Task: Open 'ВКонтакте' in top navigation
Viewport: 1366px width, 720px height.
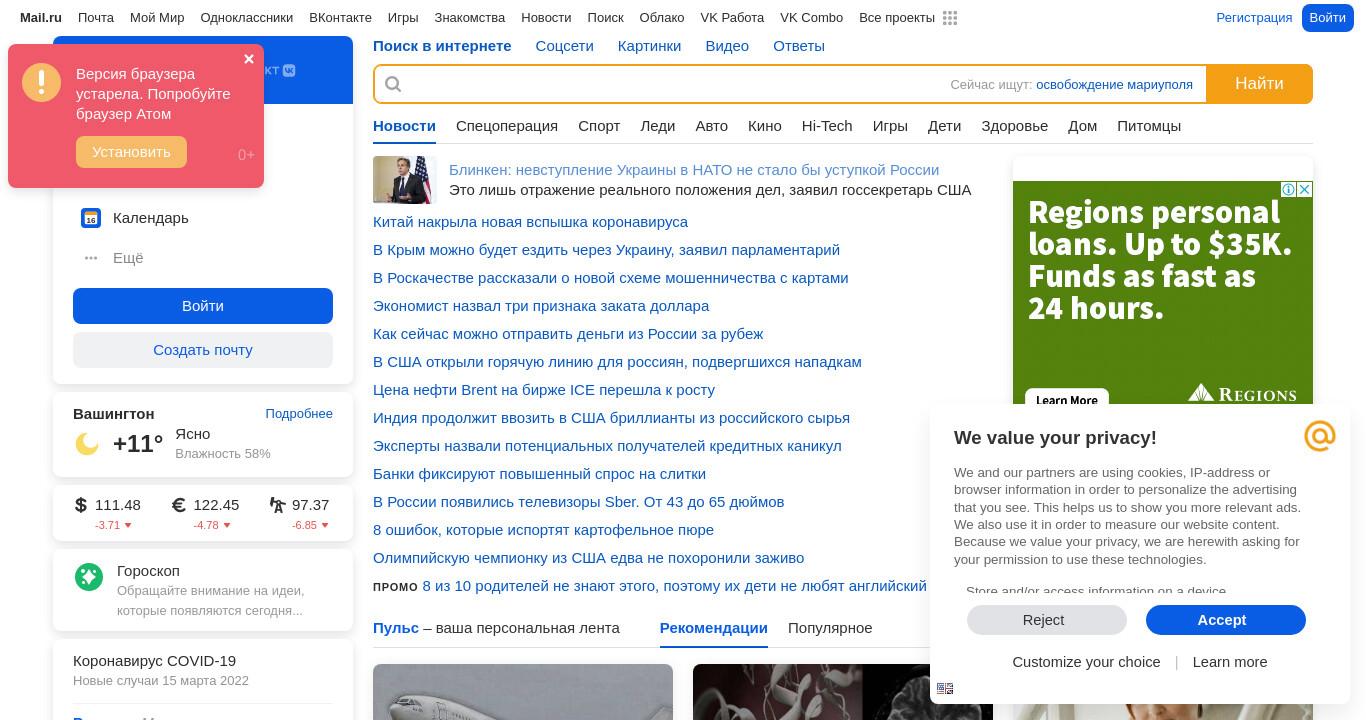Action: (x=340, y=18)
